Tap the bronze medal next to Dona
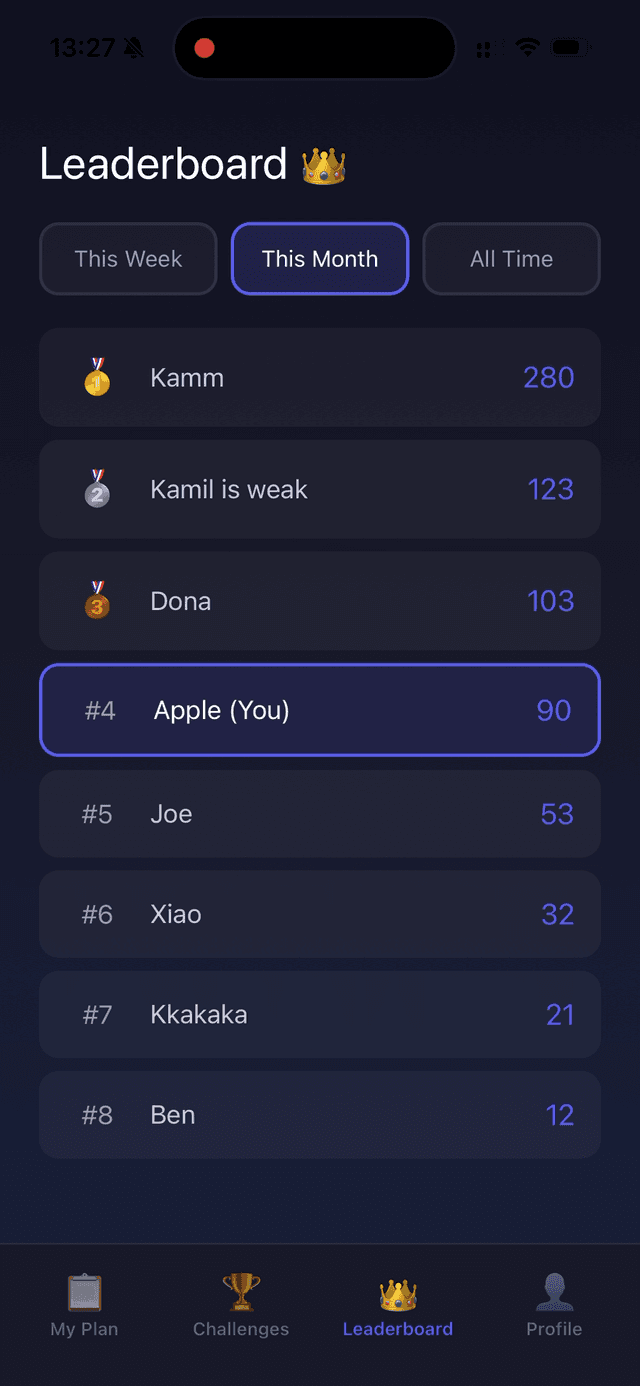Viewport: 640px width, 1386px height. click(97, 601)
